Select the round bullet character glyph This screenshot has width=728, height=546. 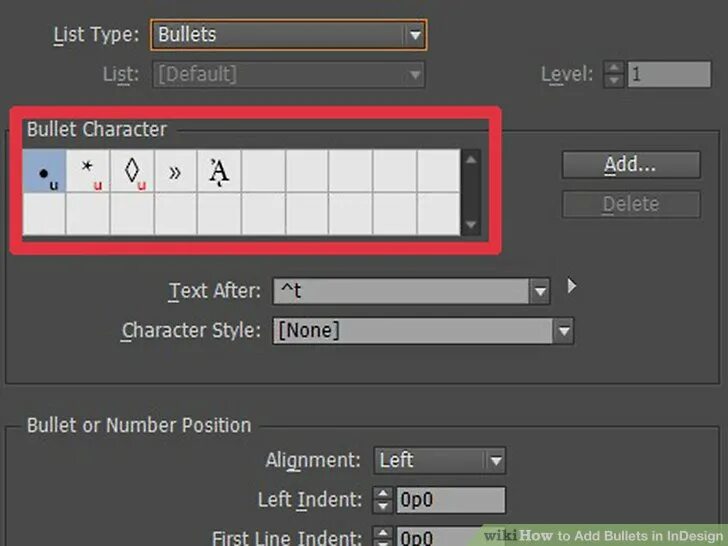tap(44, 171)
